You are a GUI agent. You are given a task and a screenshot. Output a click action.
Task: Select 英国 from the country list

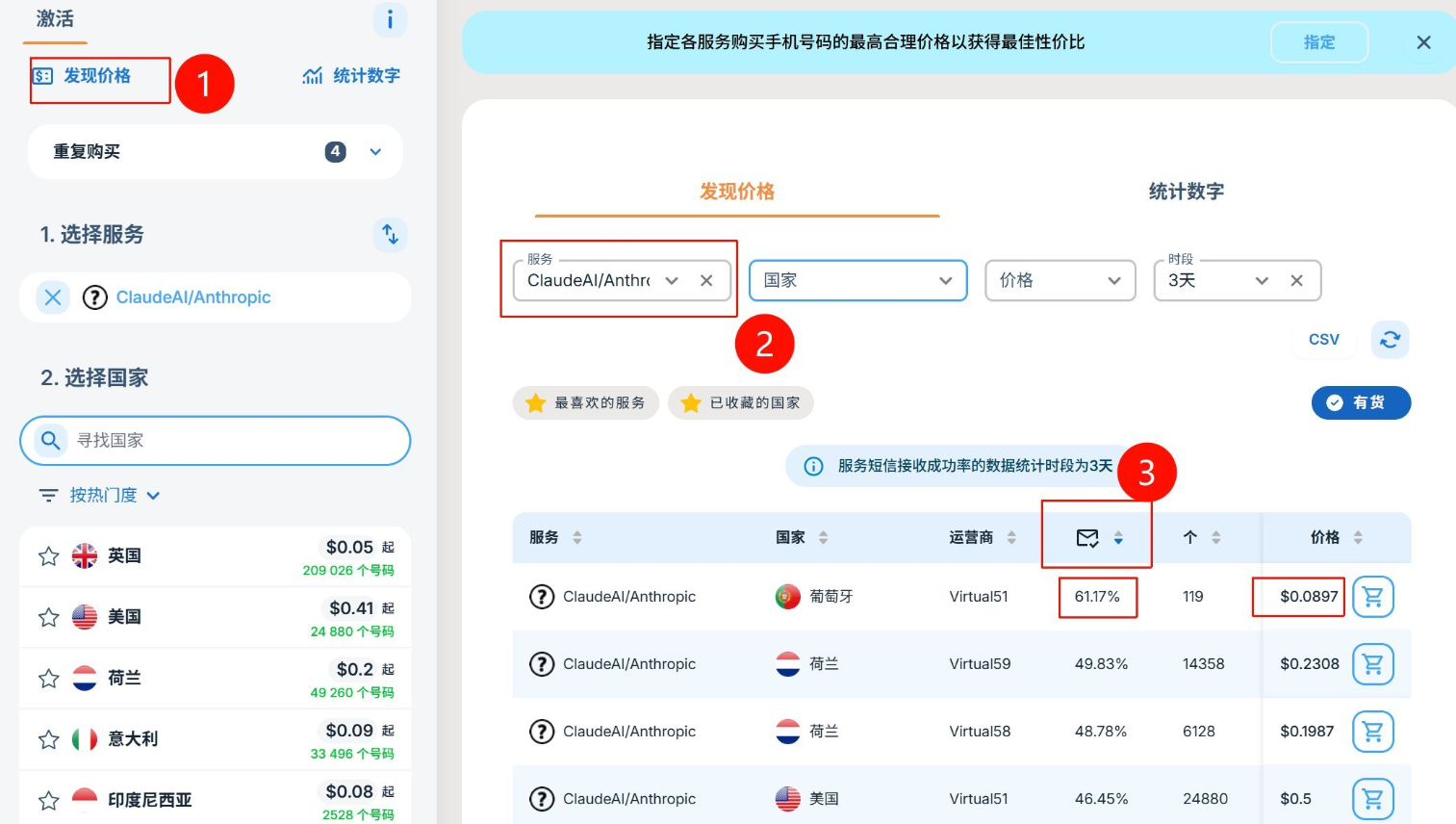click(x=216, y=556)
